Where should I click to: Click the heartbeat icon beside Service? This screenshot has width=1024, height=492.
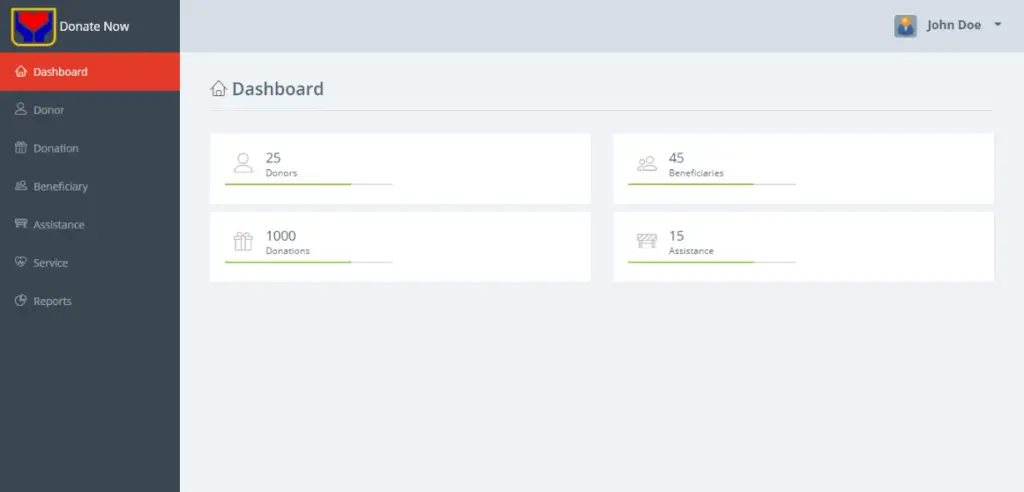tap(21, 262)
